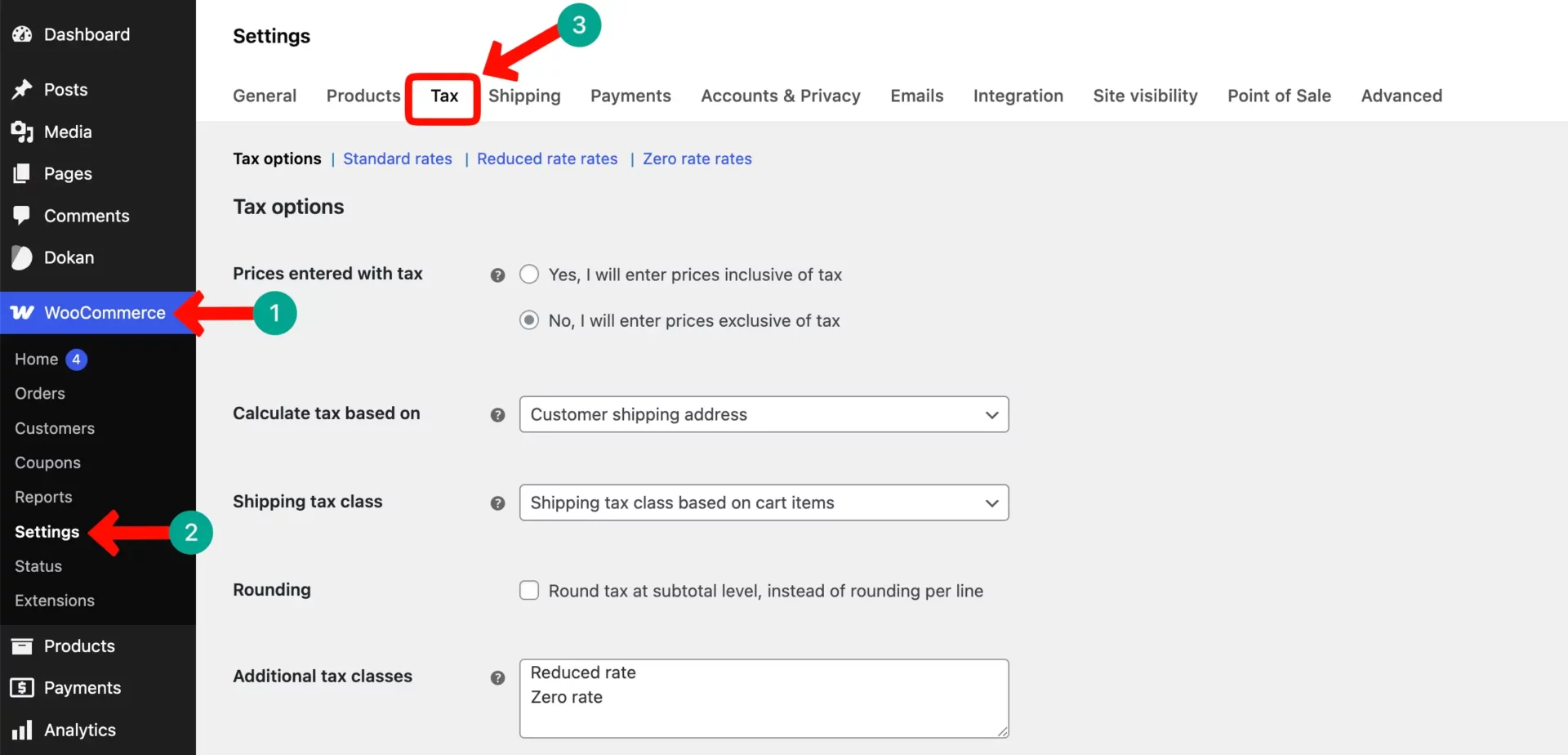The image size is (1568, 755).
Task: Open Dashboard from the sidebar
Action: [x=87, y=34]
